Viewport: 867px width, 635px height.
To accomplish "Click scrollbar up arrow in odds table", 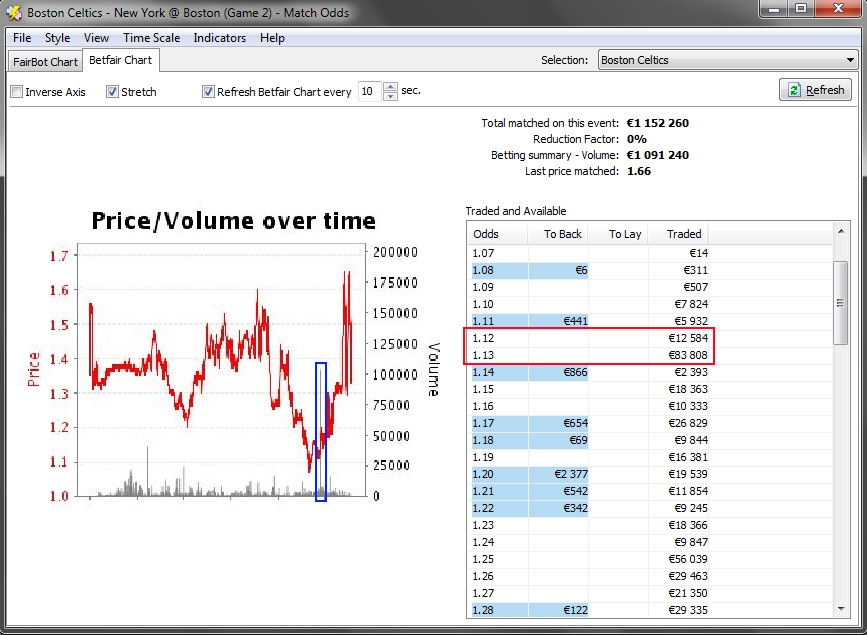I will [841, 231].
